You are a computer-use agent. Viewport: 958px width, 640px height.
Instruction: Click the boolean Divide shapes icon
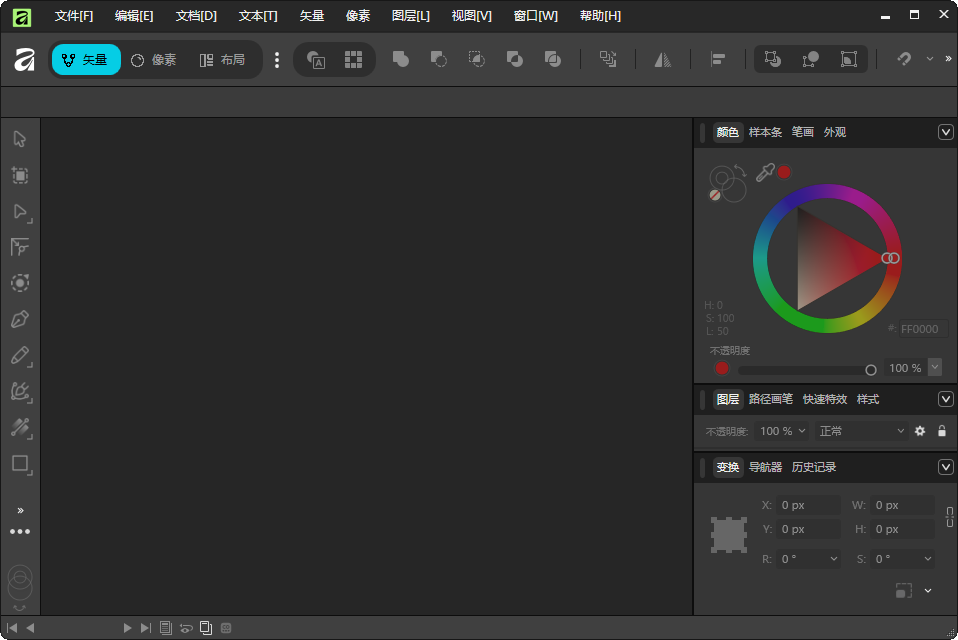coord(552,59)
